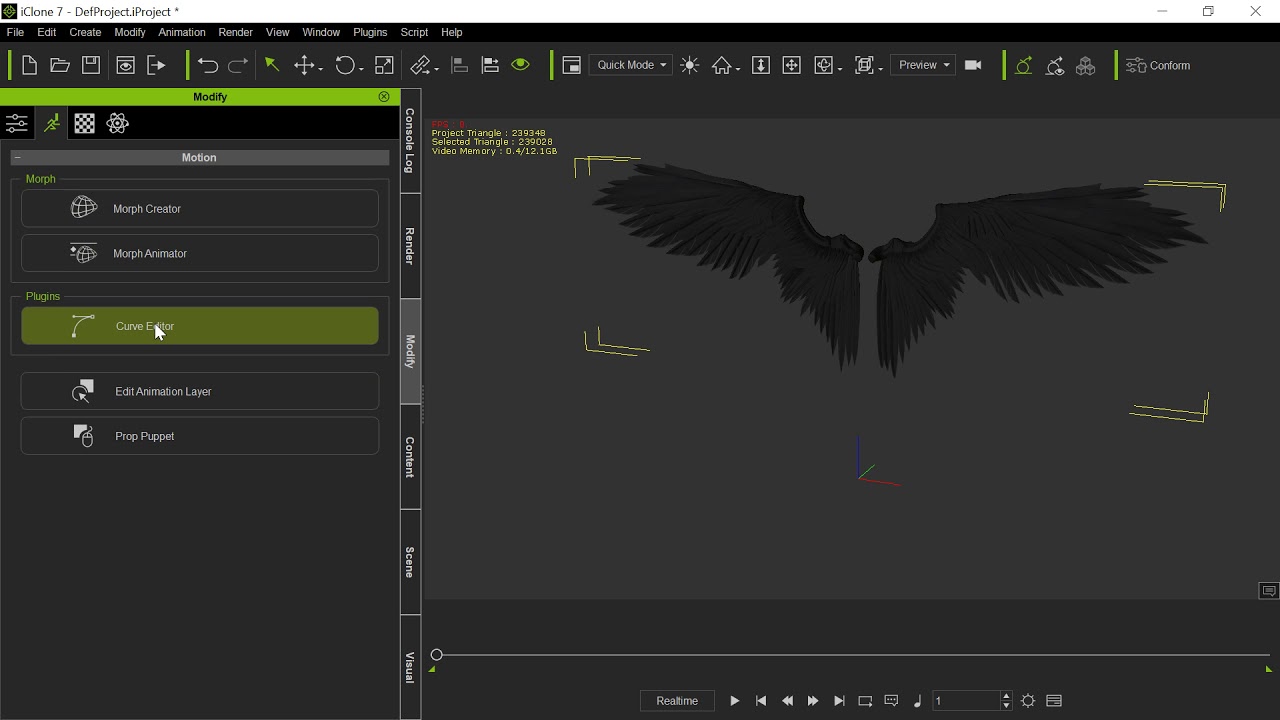Activate the Scale tool

coord(384,65)
